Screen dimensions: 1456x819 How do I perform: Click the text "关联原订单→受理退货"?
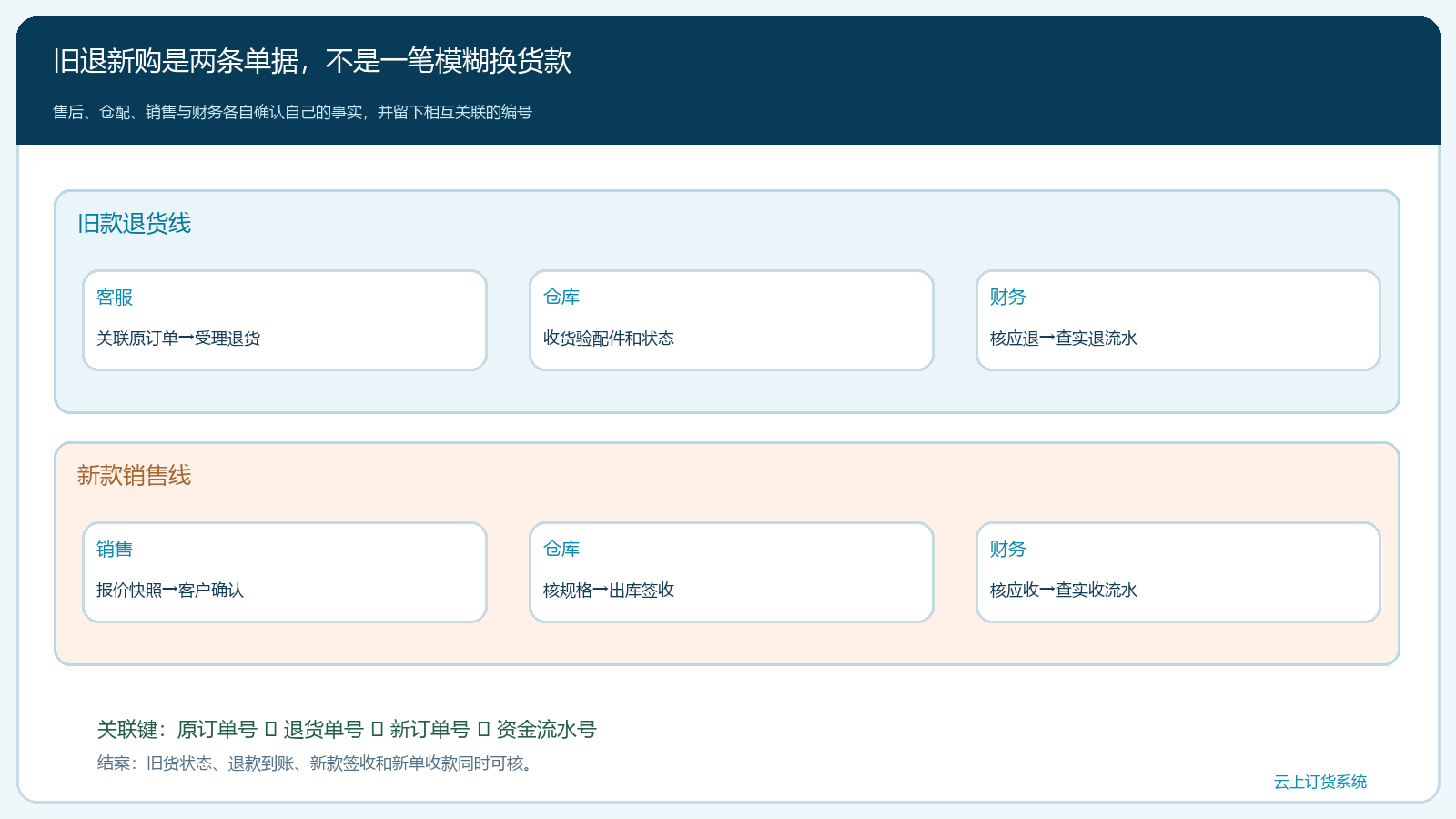click(x=178, y=339)
